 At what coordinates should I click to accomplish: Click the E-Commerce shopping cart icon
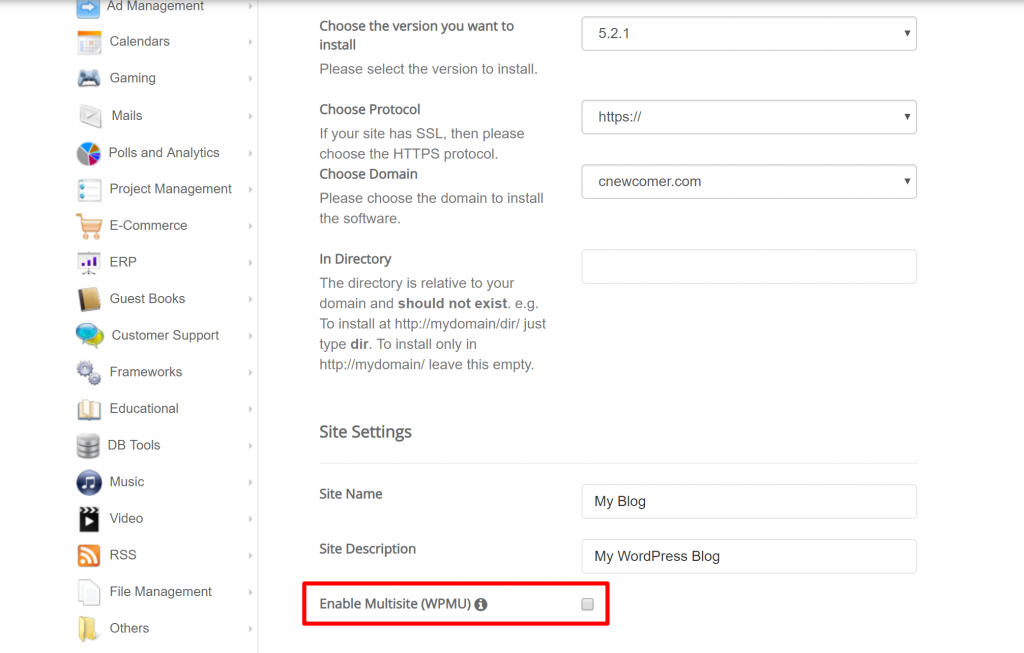point(89,226)
